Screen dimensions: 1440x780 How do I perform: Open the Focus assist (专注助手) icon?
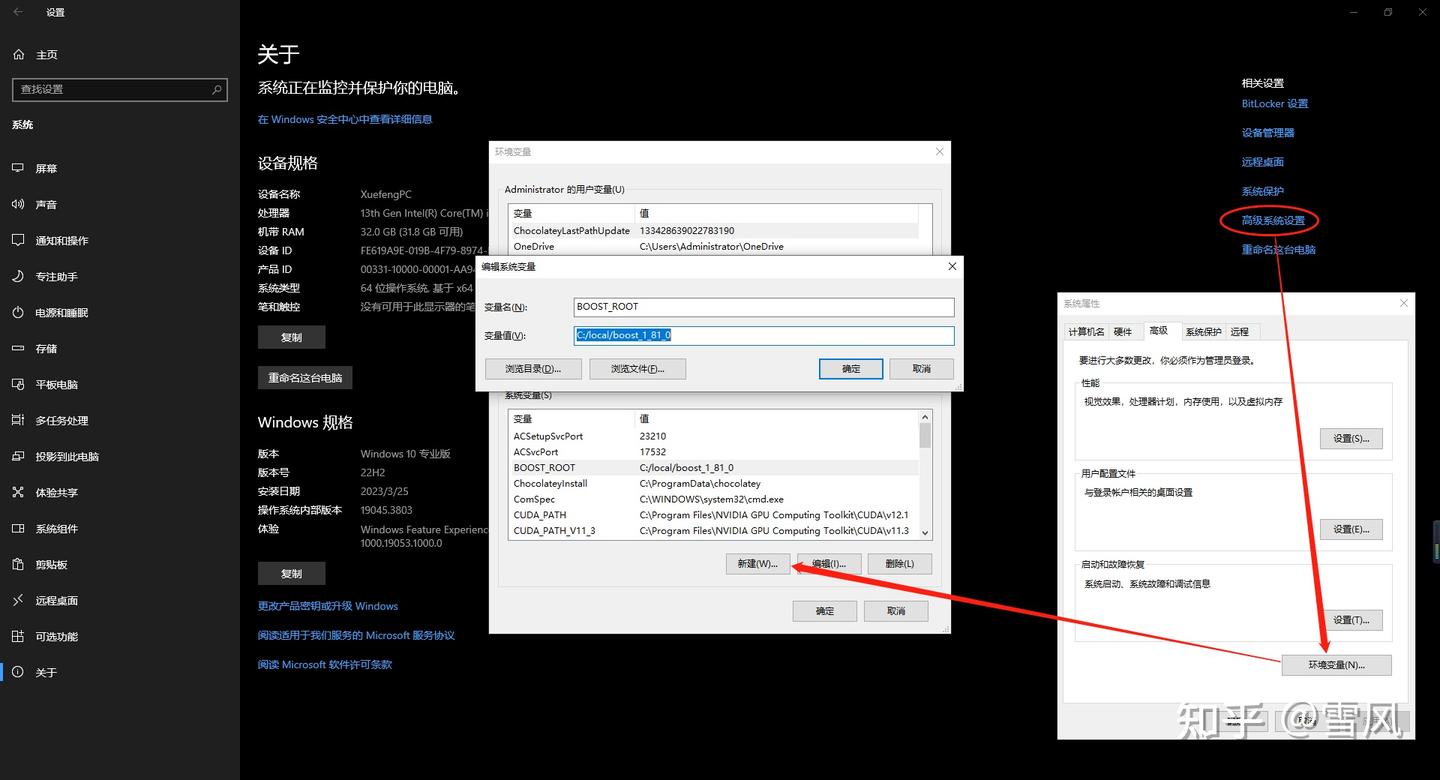(17, 276)
